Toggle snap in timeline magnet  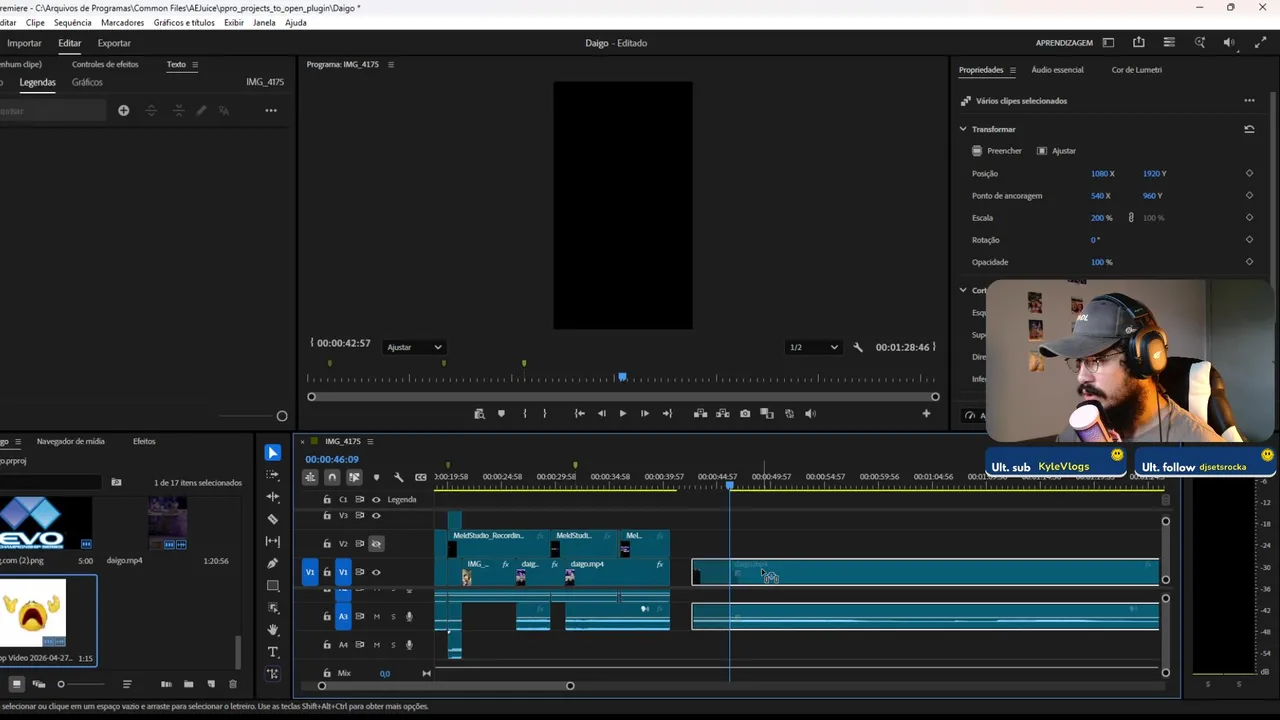[x=332, y=477]
